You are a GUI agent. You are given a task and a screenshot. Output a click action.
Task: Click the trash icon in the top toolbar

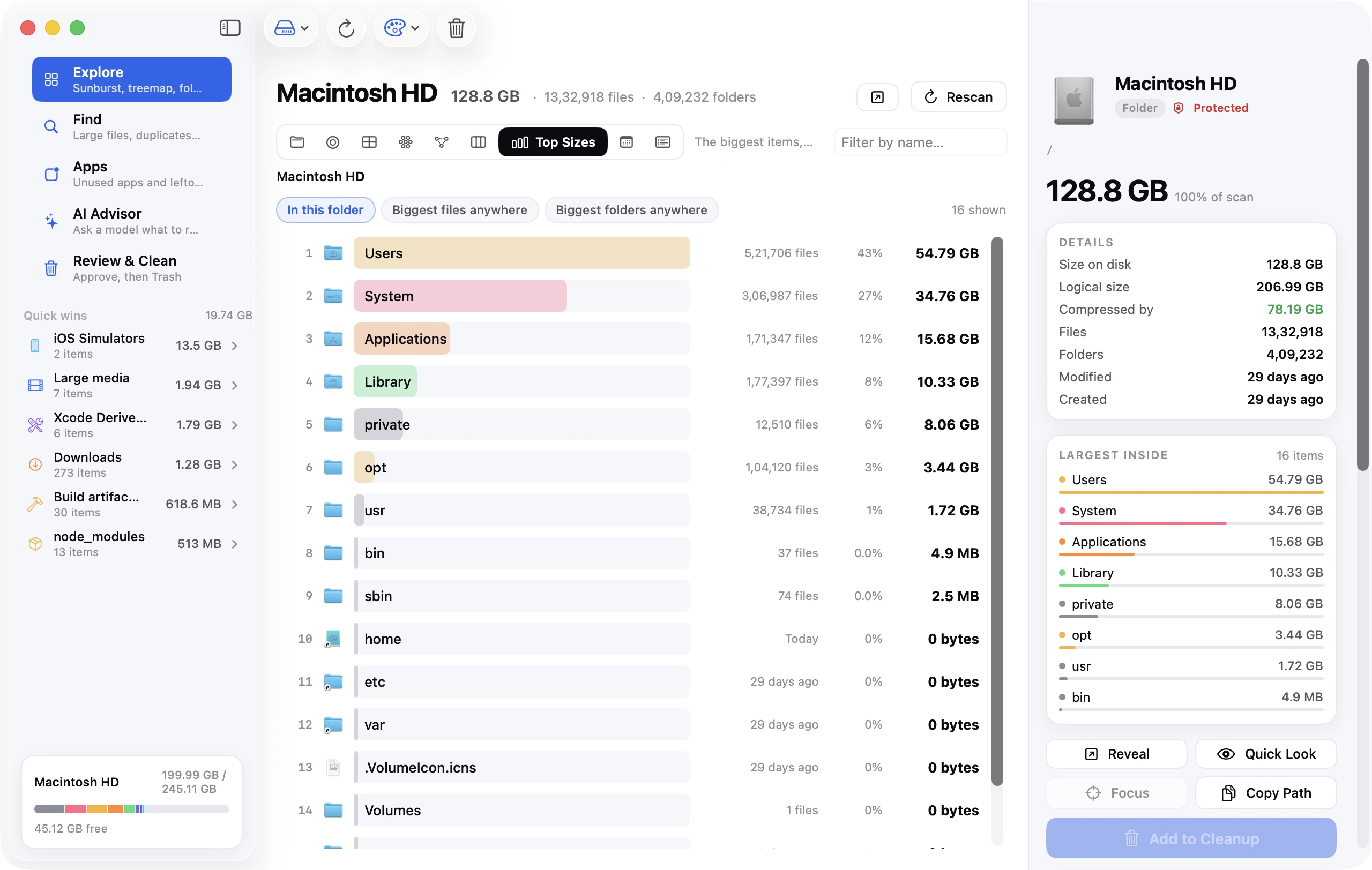456,28
